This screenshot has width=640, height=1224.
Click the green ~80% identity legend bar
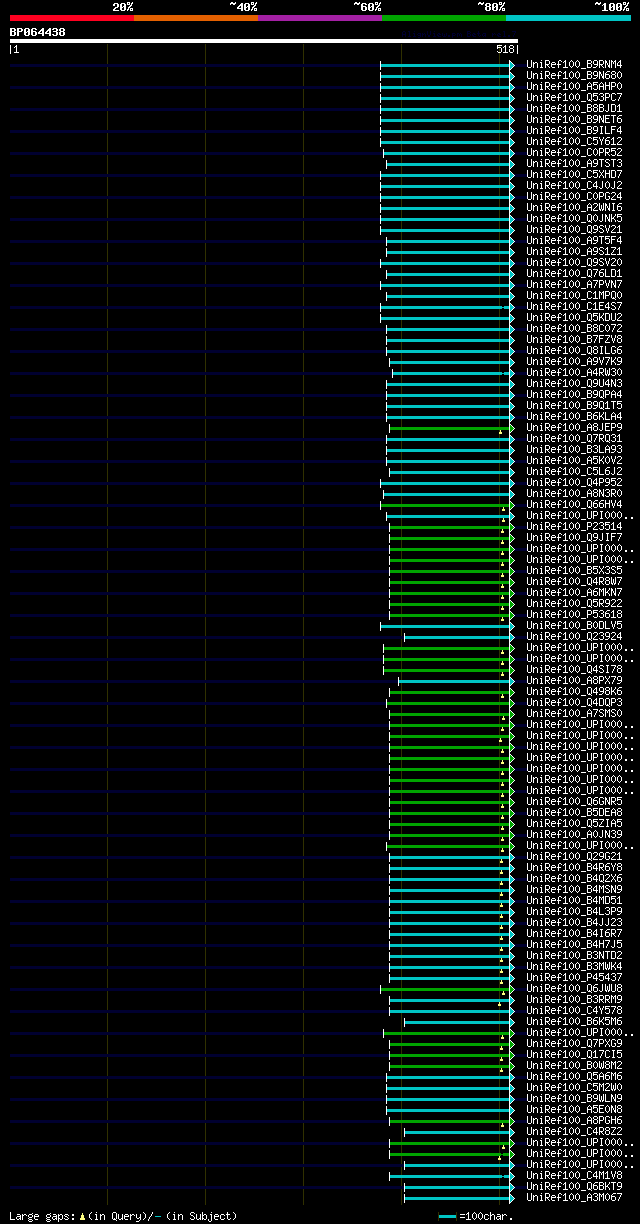pyautogui.click(x=444, y=18)
